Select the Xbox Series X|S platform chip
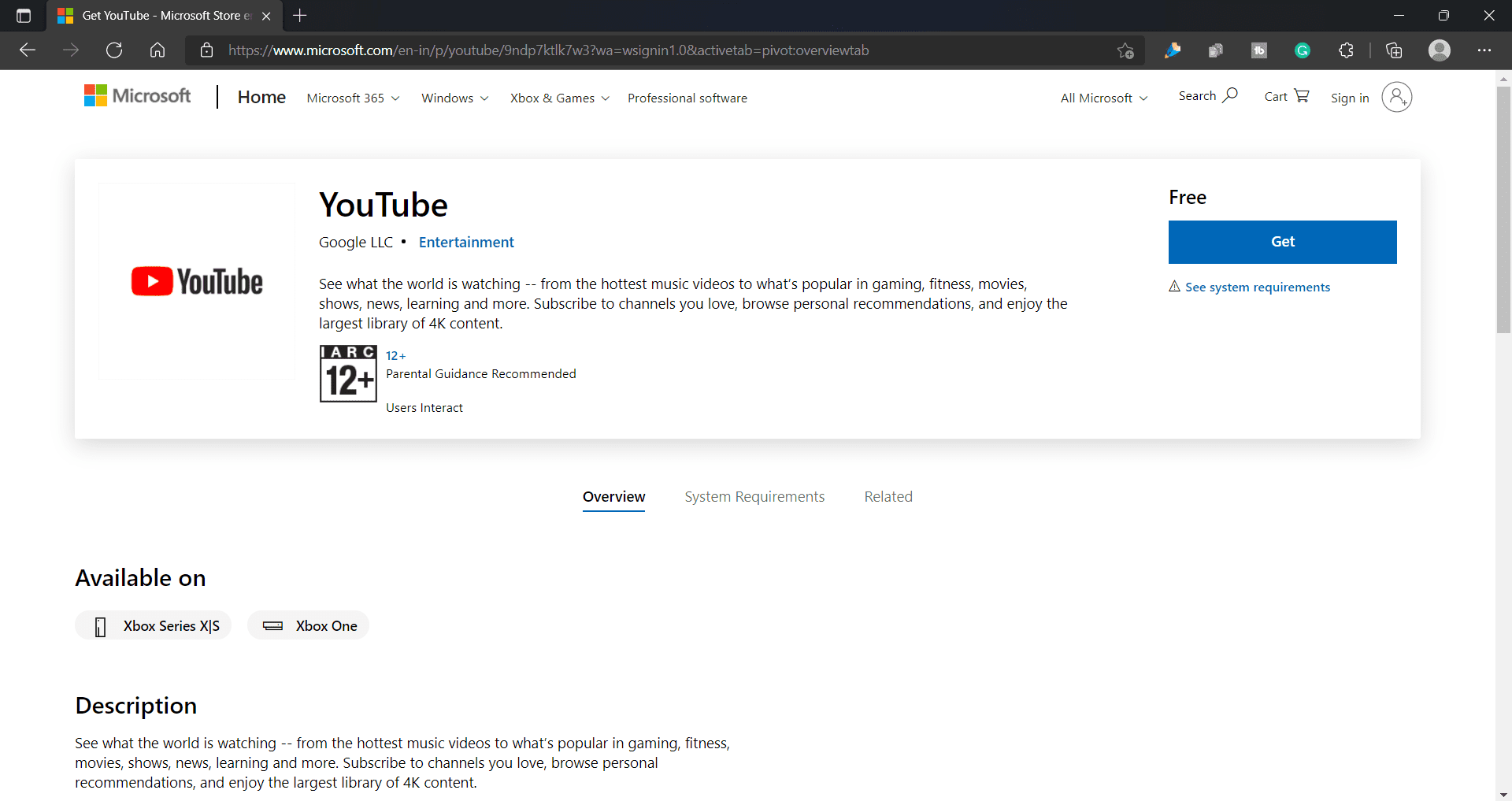Image resolution: width=1512 pixels, height=801 pixels. coord(154,625)
